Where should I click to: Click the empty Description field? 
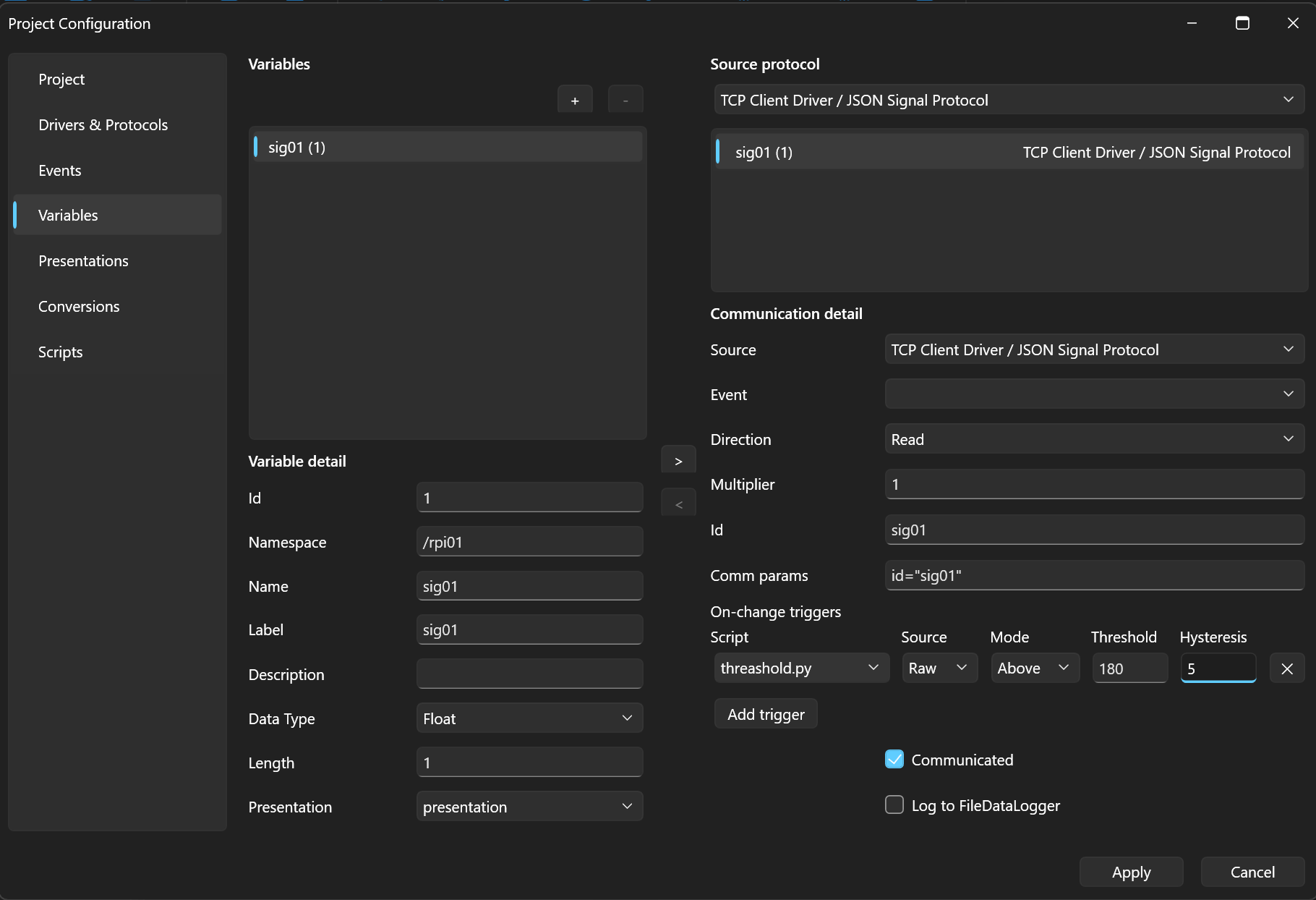pyautogui.click(x=529, y=674)
